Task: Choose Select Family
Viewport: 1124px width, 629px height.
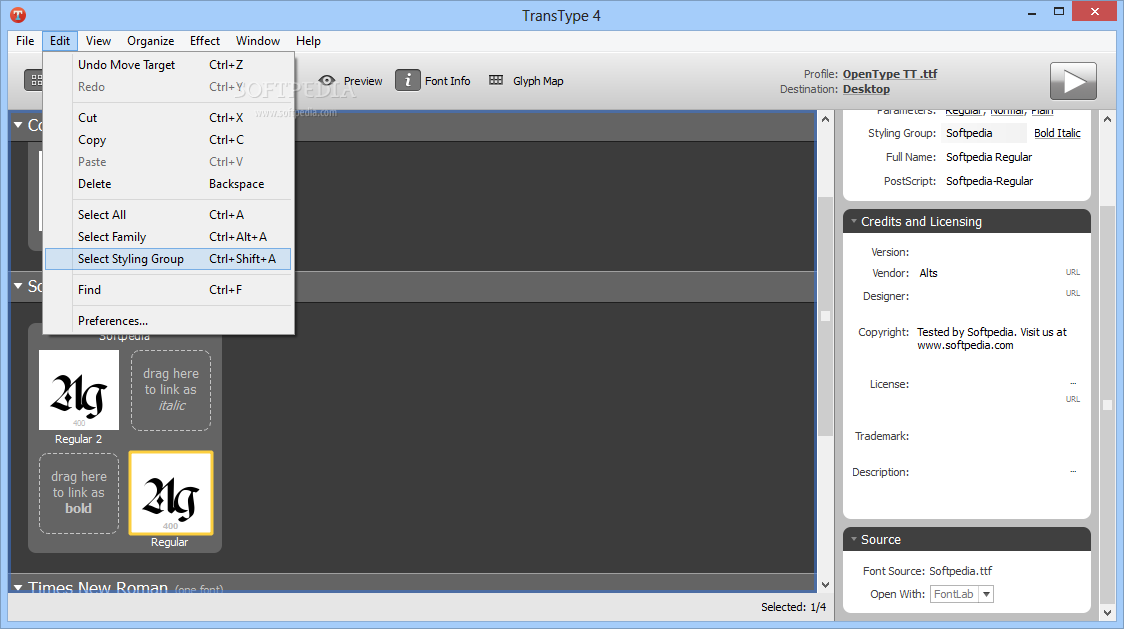Action: pyautogui.click(x=168, y=237)
